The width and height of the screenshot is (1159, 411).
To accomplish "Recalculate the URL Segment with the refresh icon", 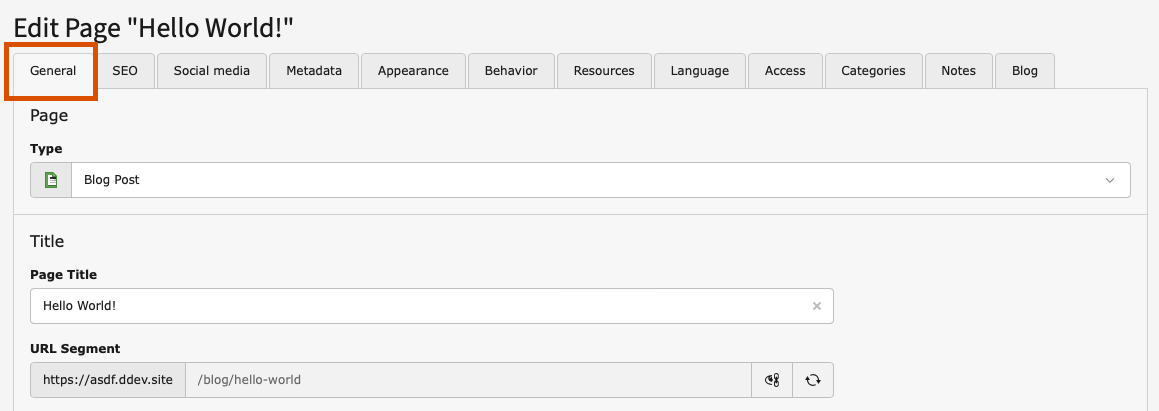I will tap(813, 380).
